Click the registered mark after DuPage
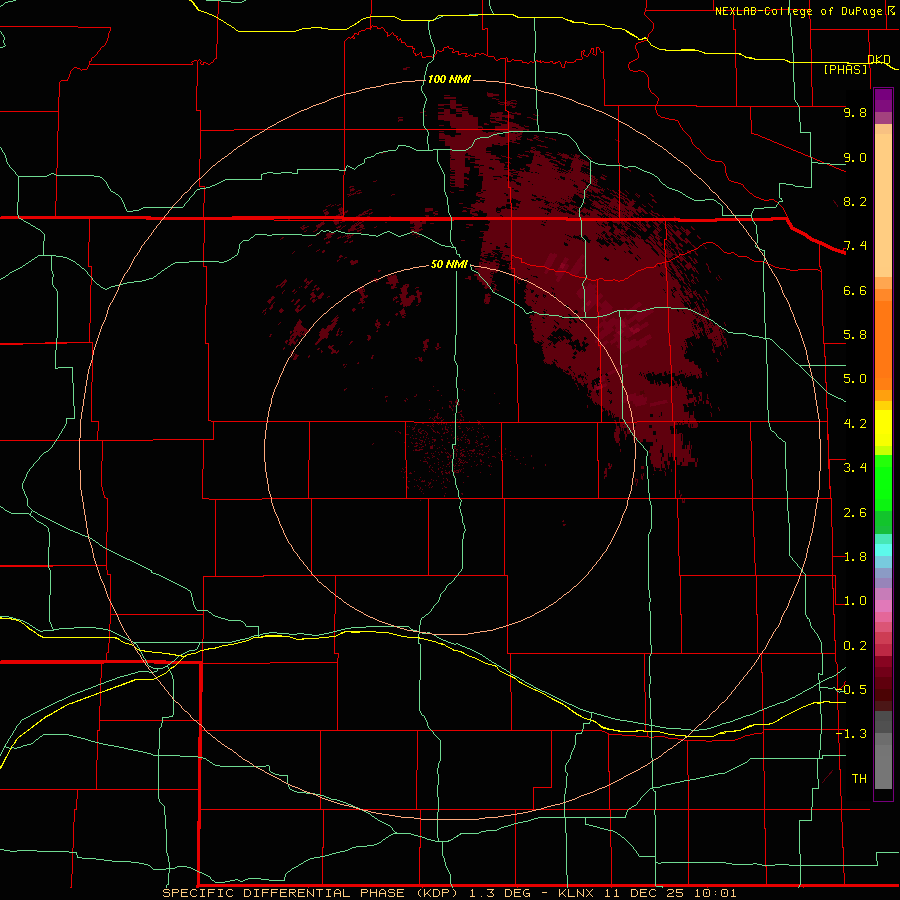Image resolution: width=900 pixels, height=900 pixels. [891, 11]
